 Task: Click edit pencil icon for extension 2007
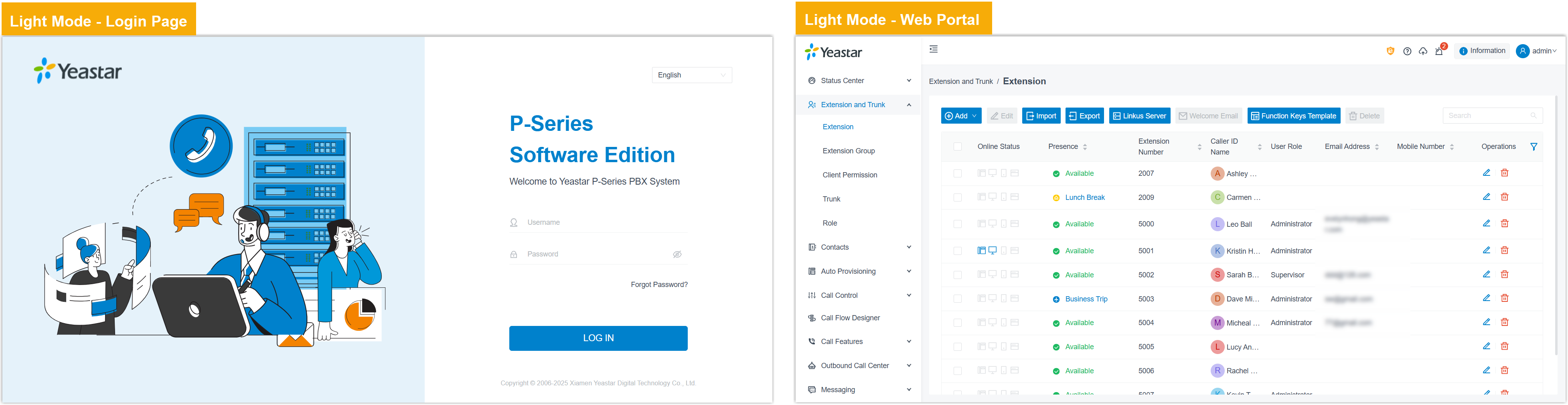click(x=1486, y=173)
